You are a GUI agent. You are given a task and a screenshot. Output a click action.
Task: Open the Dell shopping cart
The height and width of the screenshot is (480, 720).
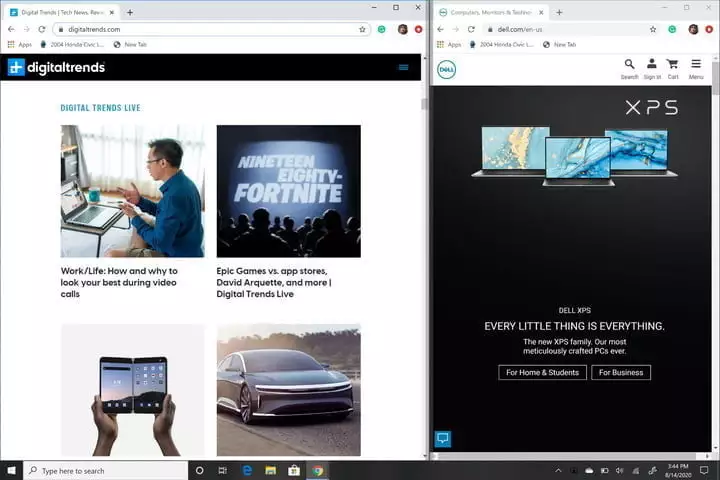[x=673, y=67]
